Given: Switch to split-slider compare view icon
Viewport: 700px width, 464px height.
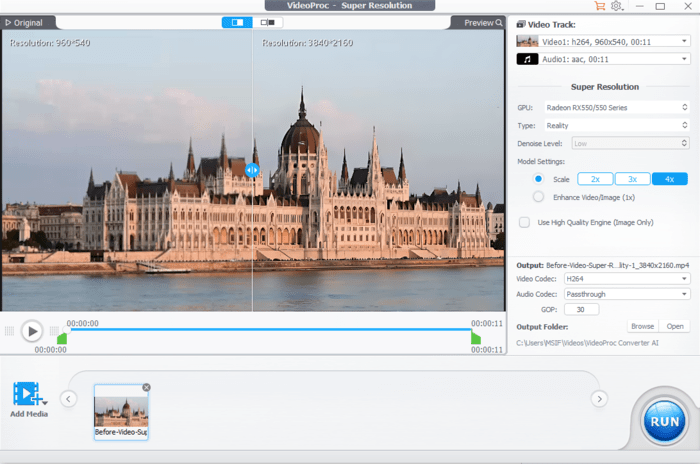Looking at the screenshot, I should (x=237, y=22).
